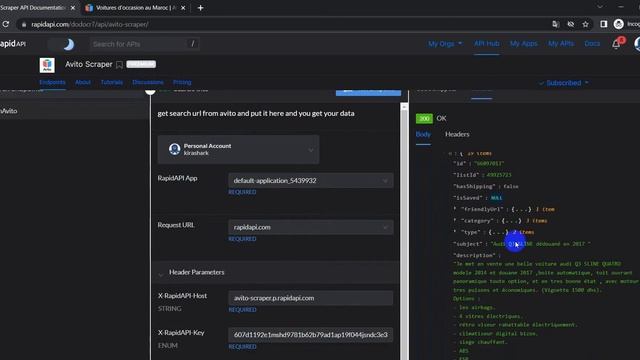Click the "isSaved" JSON key
This screenshot has height=360, width=640.
(x=468, y=198)
